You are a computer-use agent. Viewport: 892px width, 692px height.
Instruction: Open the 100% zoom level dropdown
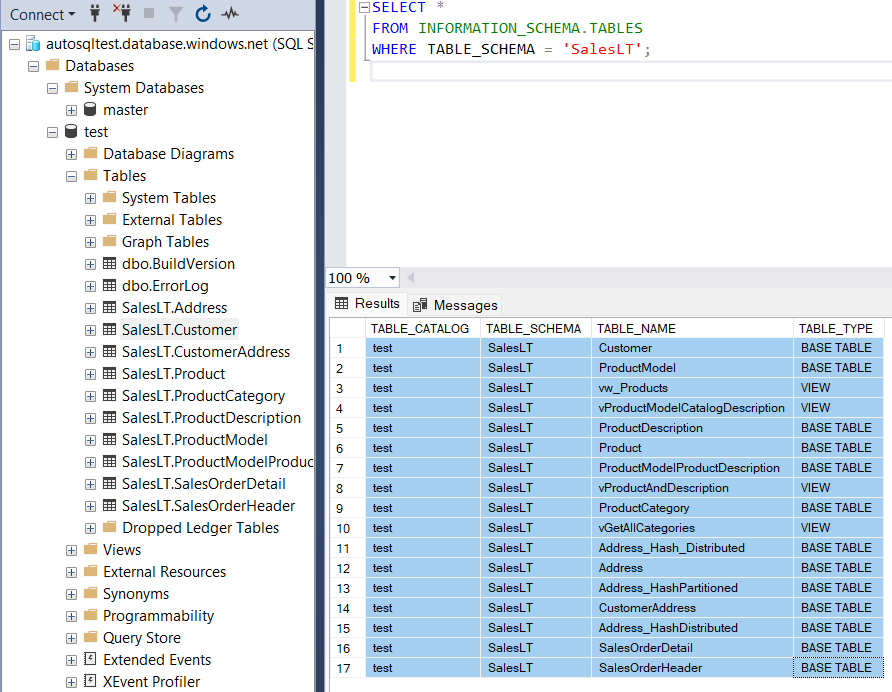tap(391, 277)
